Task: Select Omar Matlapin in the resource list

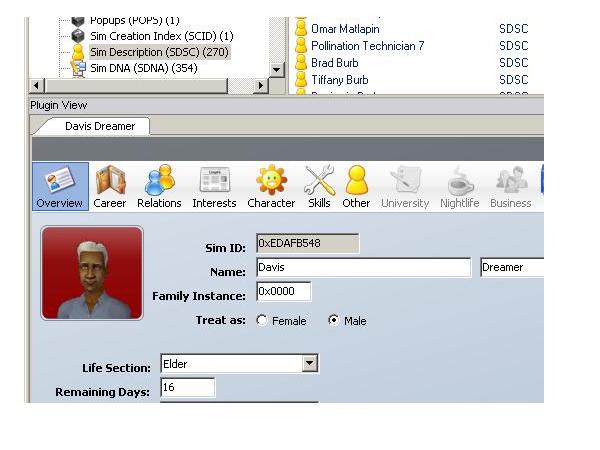Action: pyautogui.click(x=345, y=29)
